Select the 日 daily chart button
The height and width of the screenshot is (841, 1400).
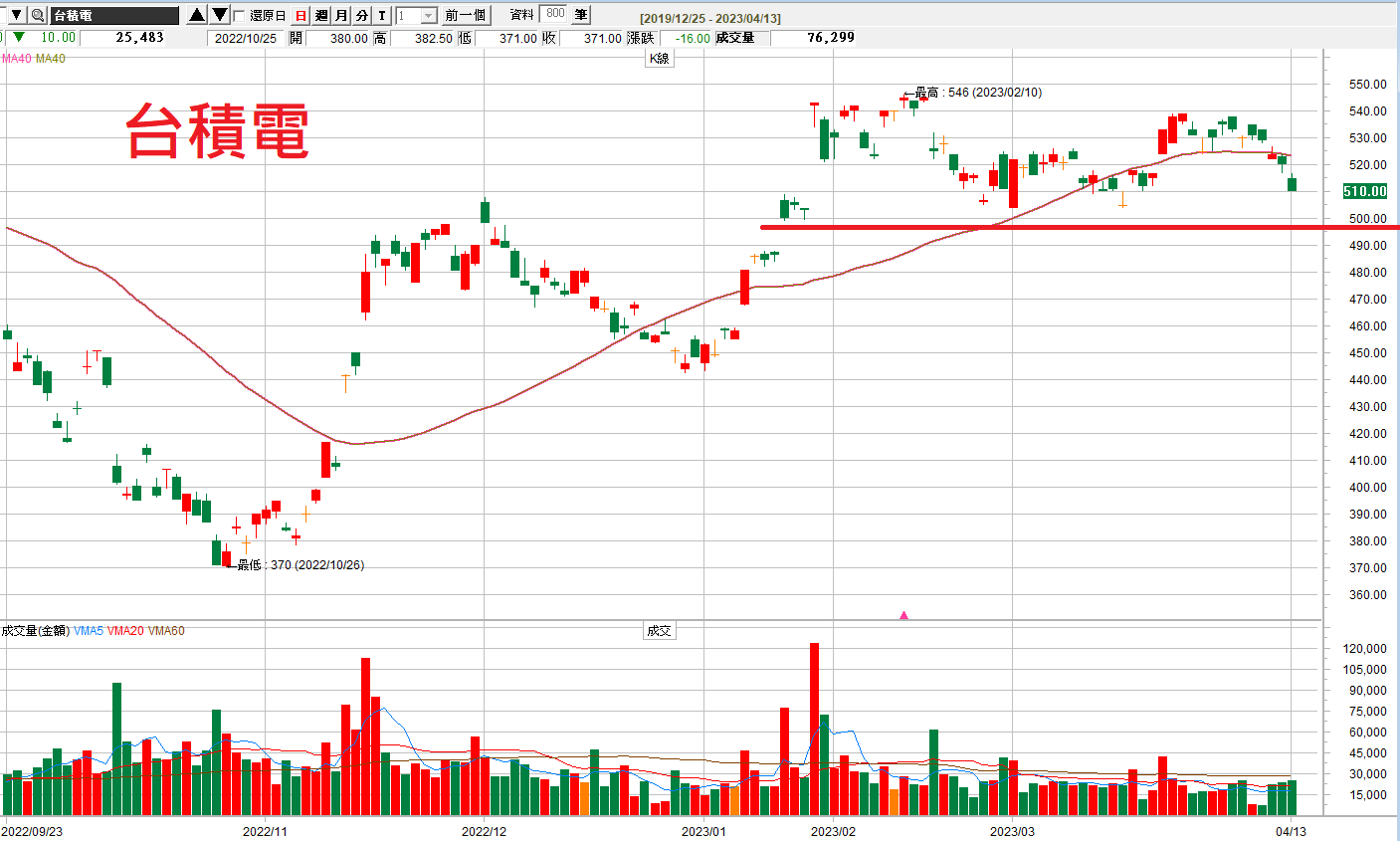click(x=301, y=15)
